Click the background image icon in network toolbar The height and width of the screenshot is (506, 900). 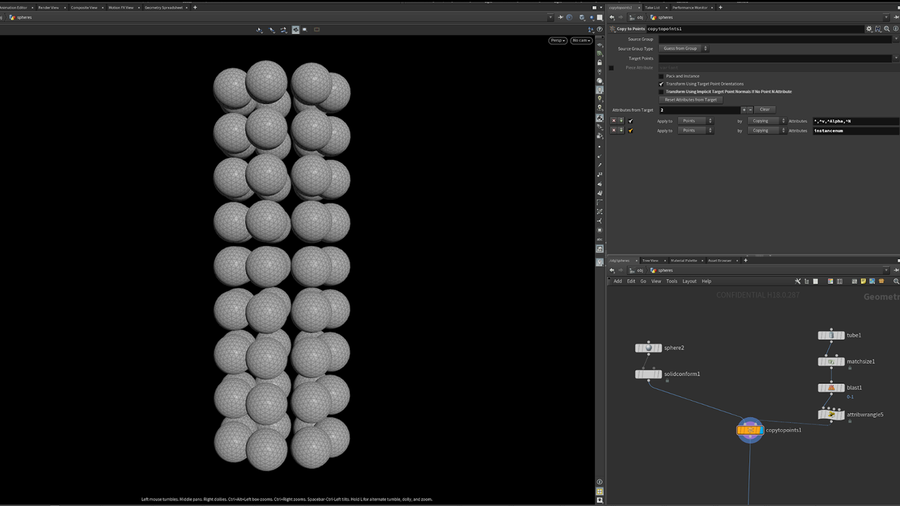872,281
